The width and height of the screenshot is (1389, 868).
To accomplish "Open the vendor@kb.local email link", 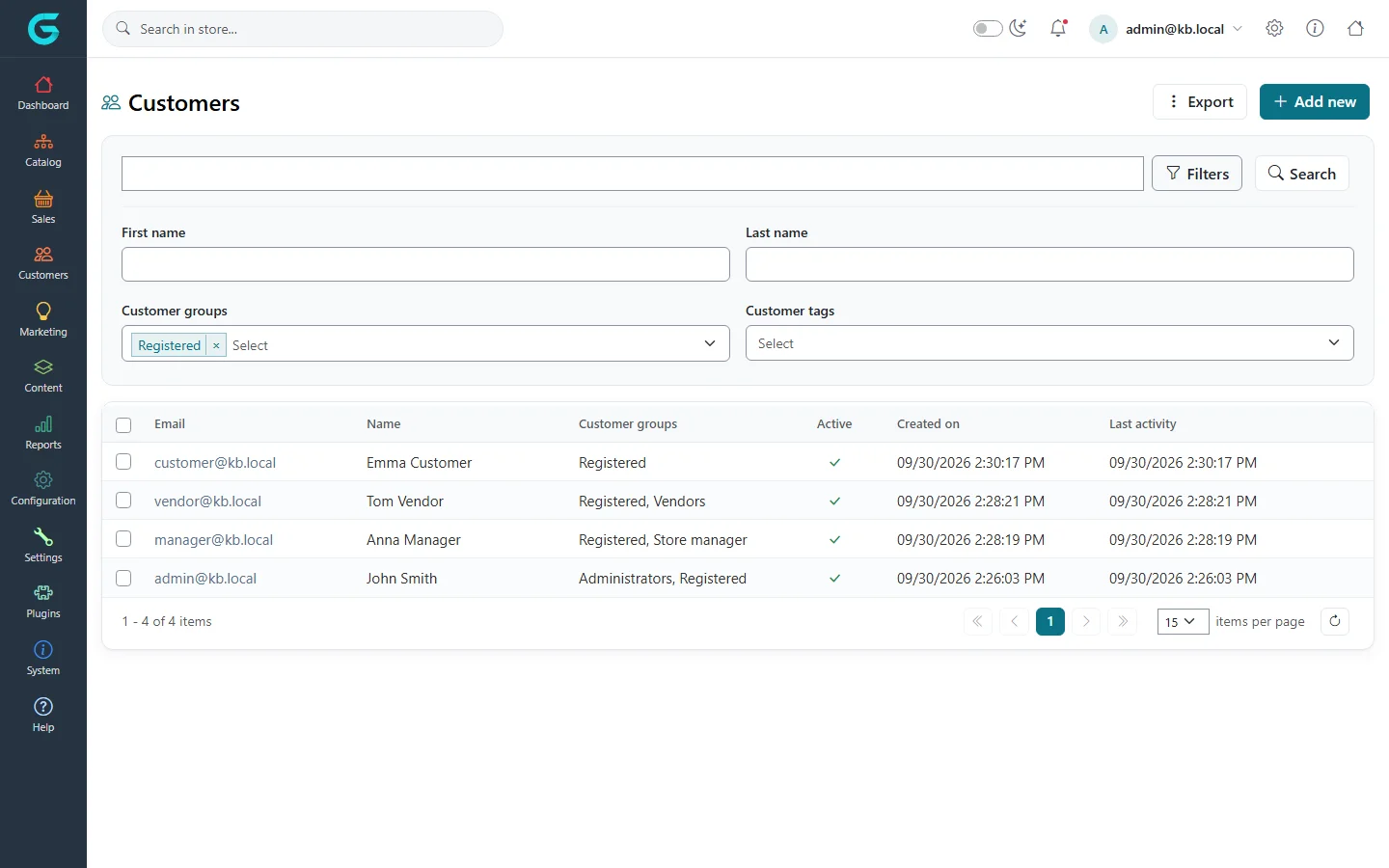I will 207,502.
